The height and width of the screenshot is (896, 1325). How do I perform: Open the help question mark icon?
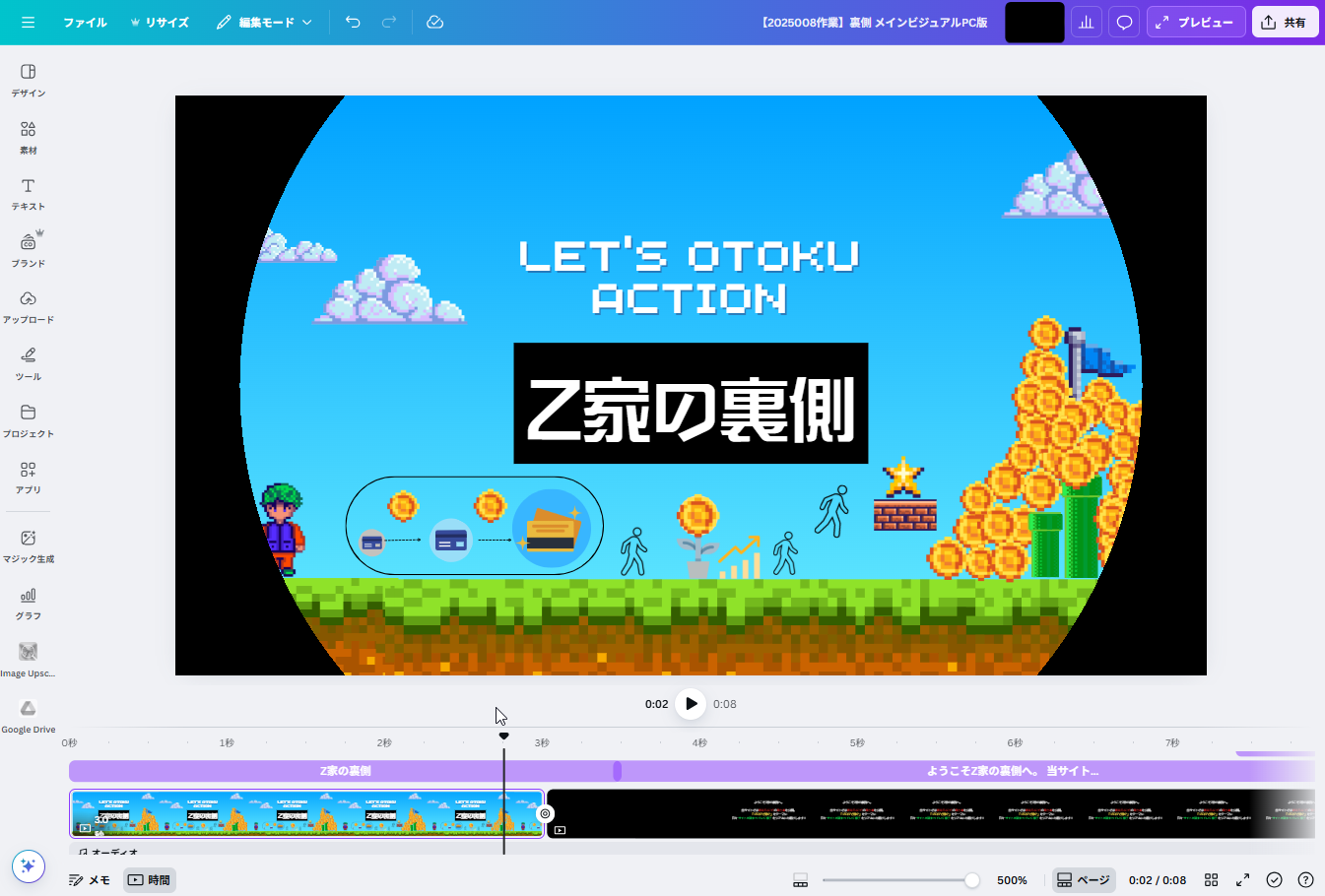tap(1306, 880)
